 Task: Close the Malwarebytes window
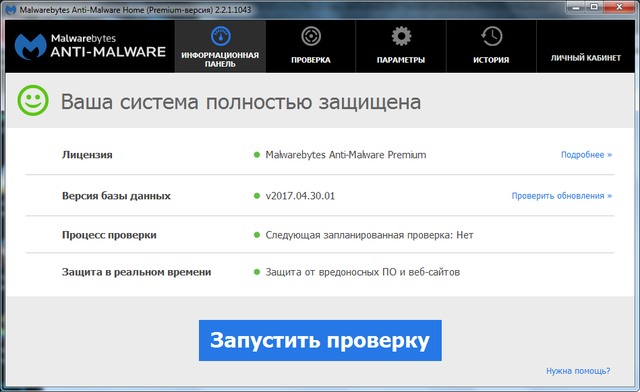point(619,7)
